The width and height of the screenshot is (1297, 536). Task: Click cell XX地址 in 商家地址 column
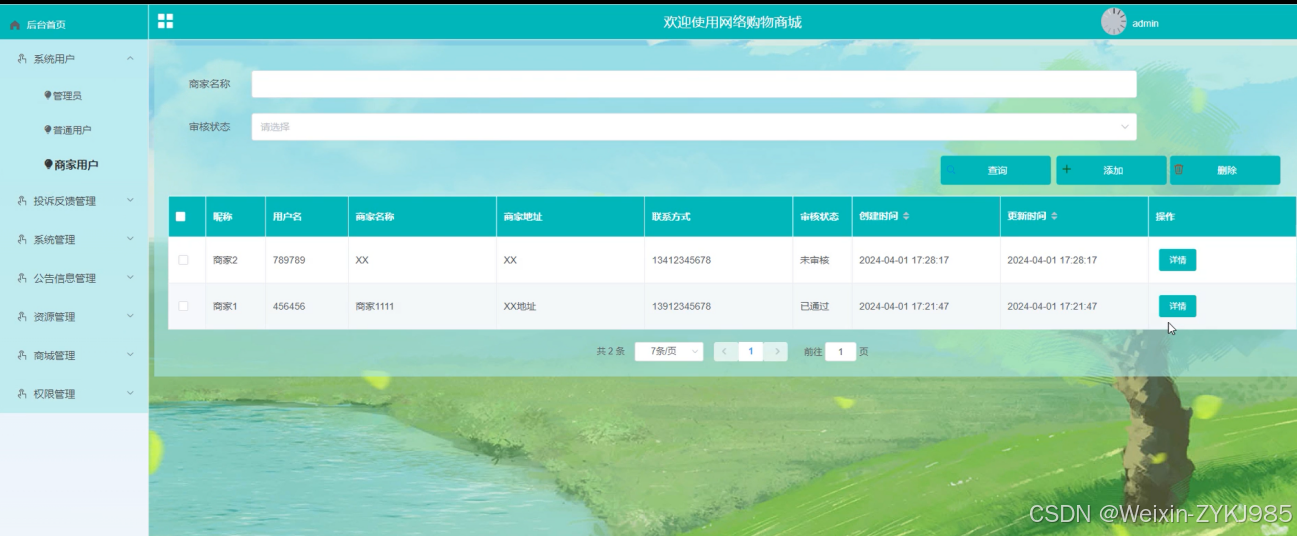(520, 306)
